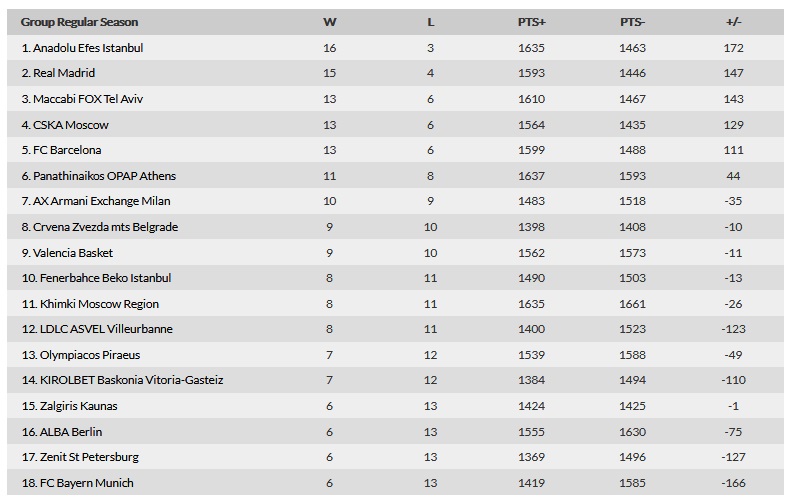
Task: Select Panathinaikos OPAP Athens row
Action: [395, 176]
